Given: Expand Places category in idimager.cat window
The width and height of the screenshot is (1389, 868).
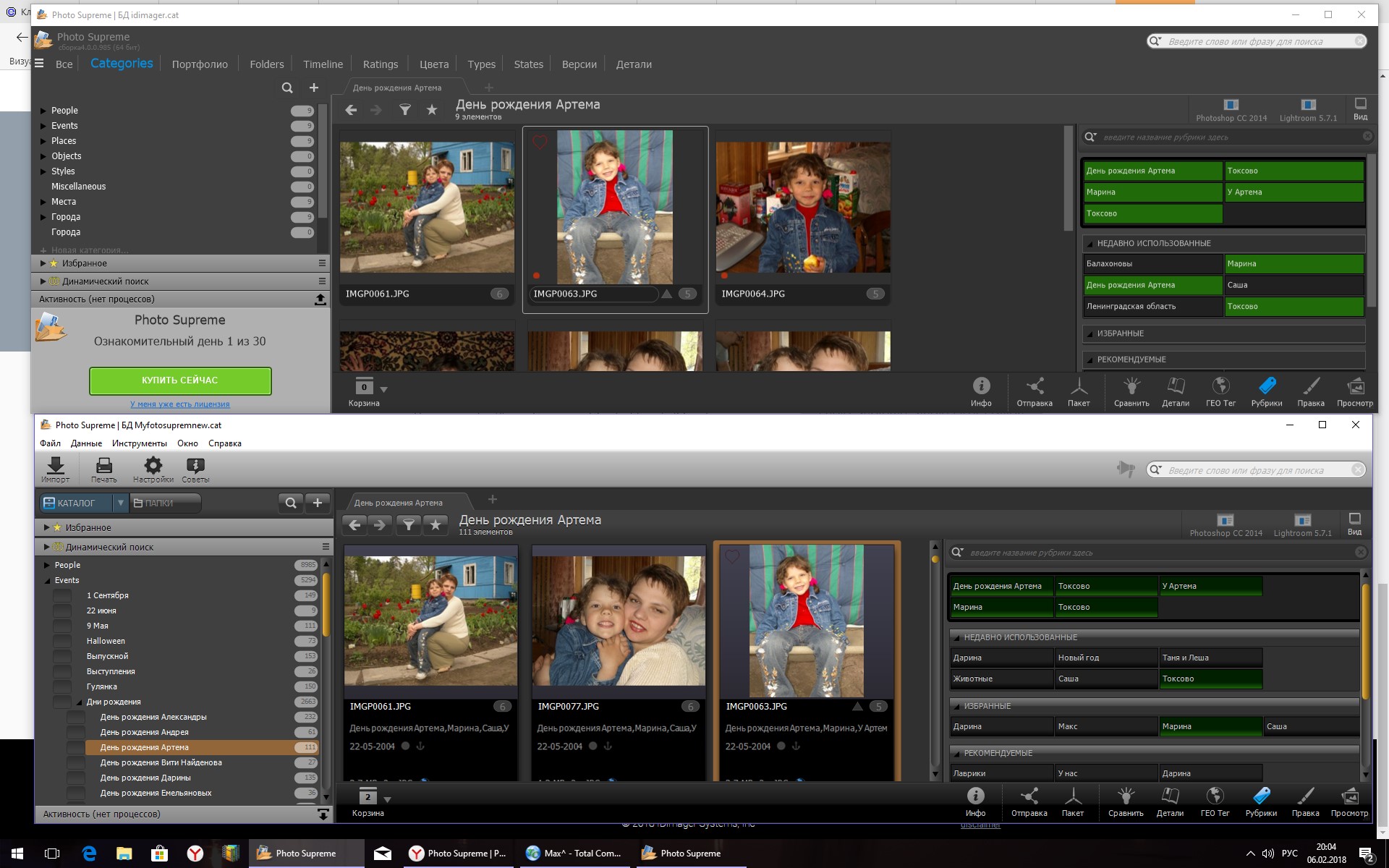Looking at the screenshot, I should click(43, 141).
